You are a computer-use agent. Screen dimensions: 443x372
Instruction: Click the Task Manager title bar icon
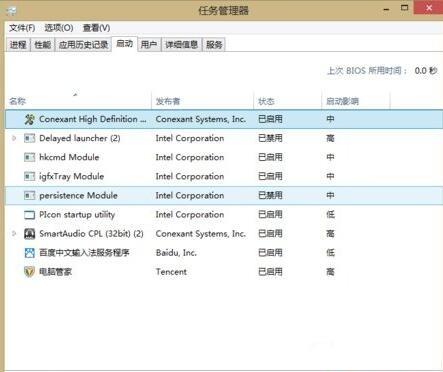(x=11, y=10)
